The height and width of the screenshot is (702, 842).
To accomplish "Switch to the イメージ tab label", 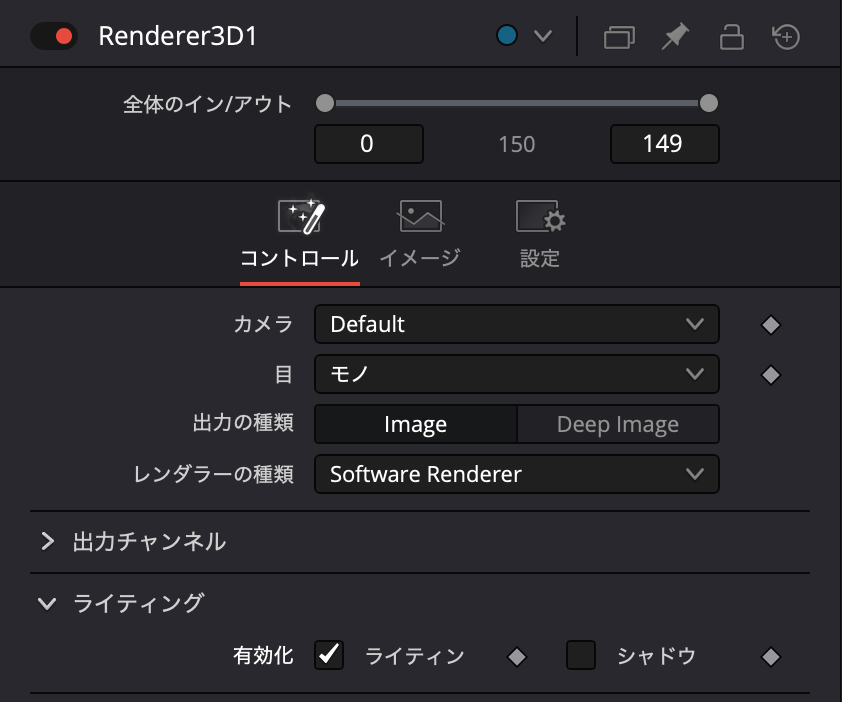I will [420, 258].
